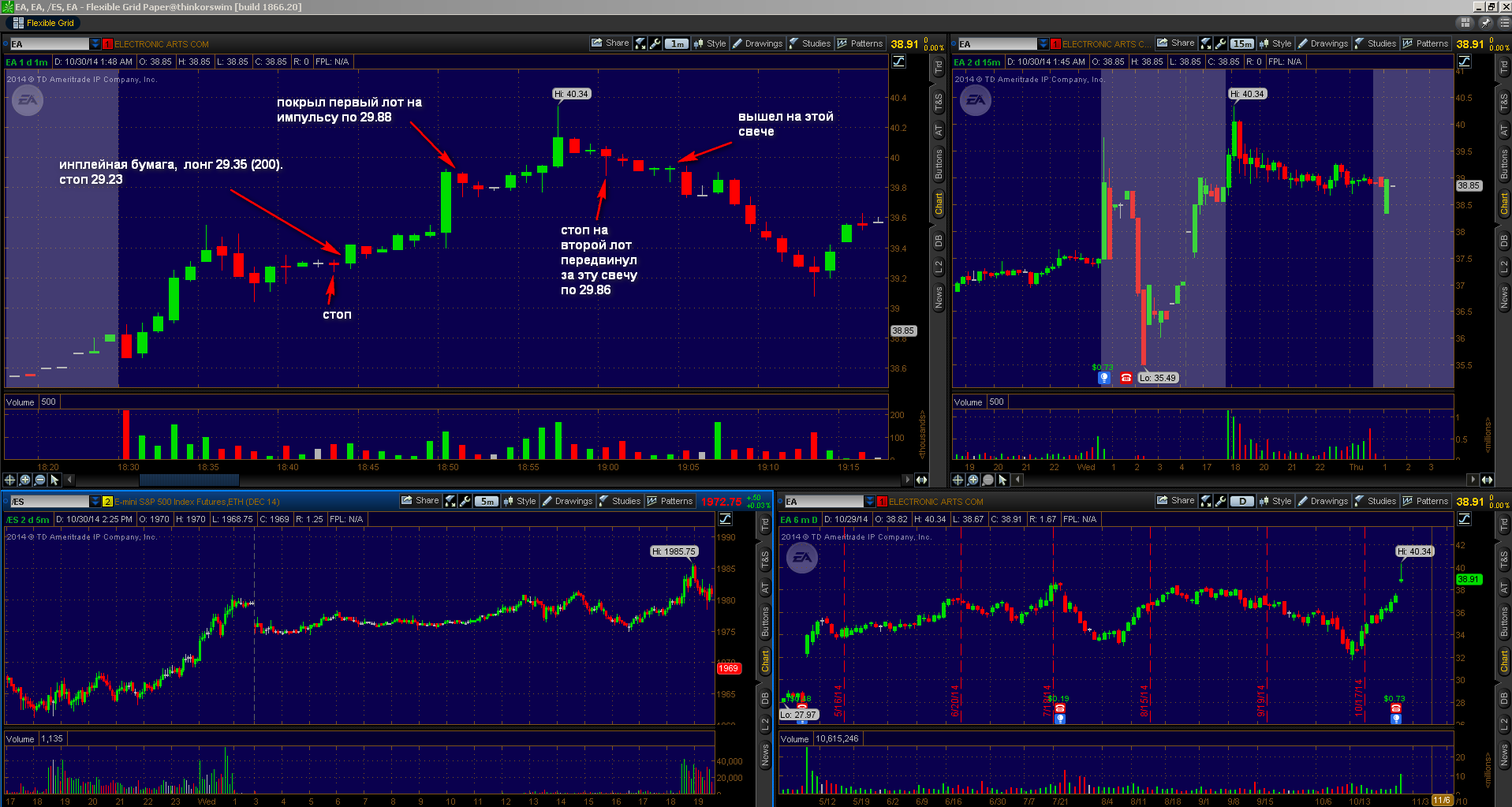Click flask quick-study icon in the /ES chart
1512x807 pixels.
(x=450, y=501)
